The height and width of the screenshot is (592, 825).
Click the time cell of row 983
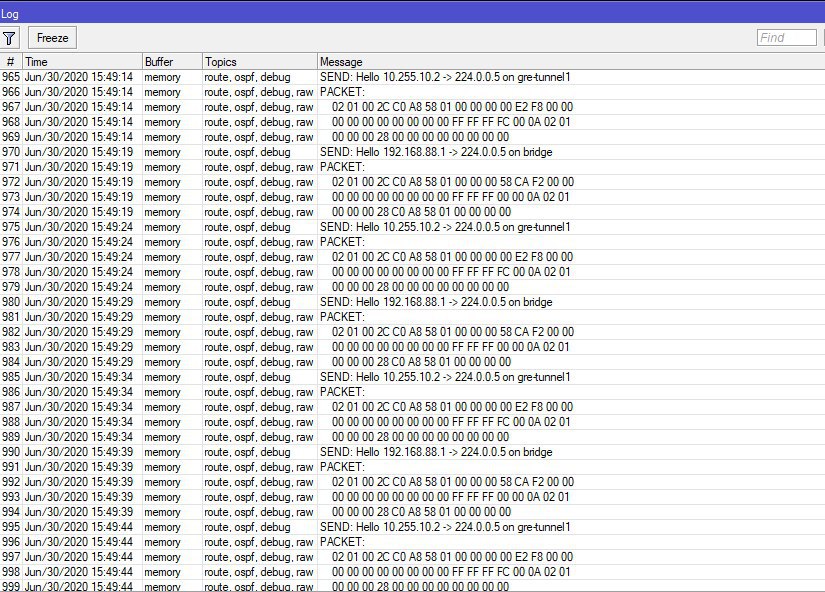(79, 347)
